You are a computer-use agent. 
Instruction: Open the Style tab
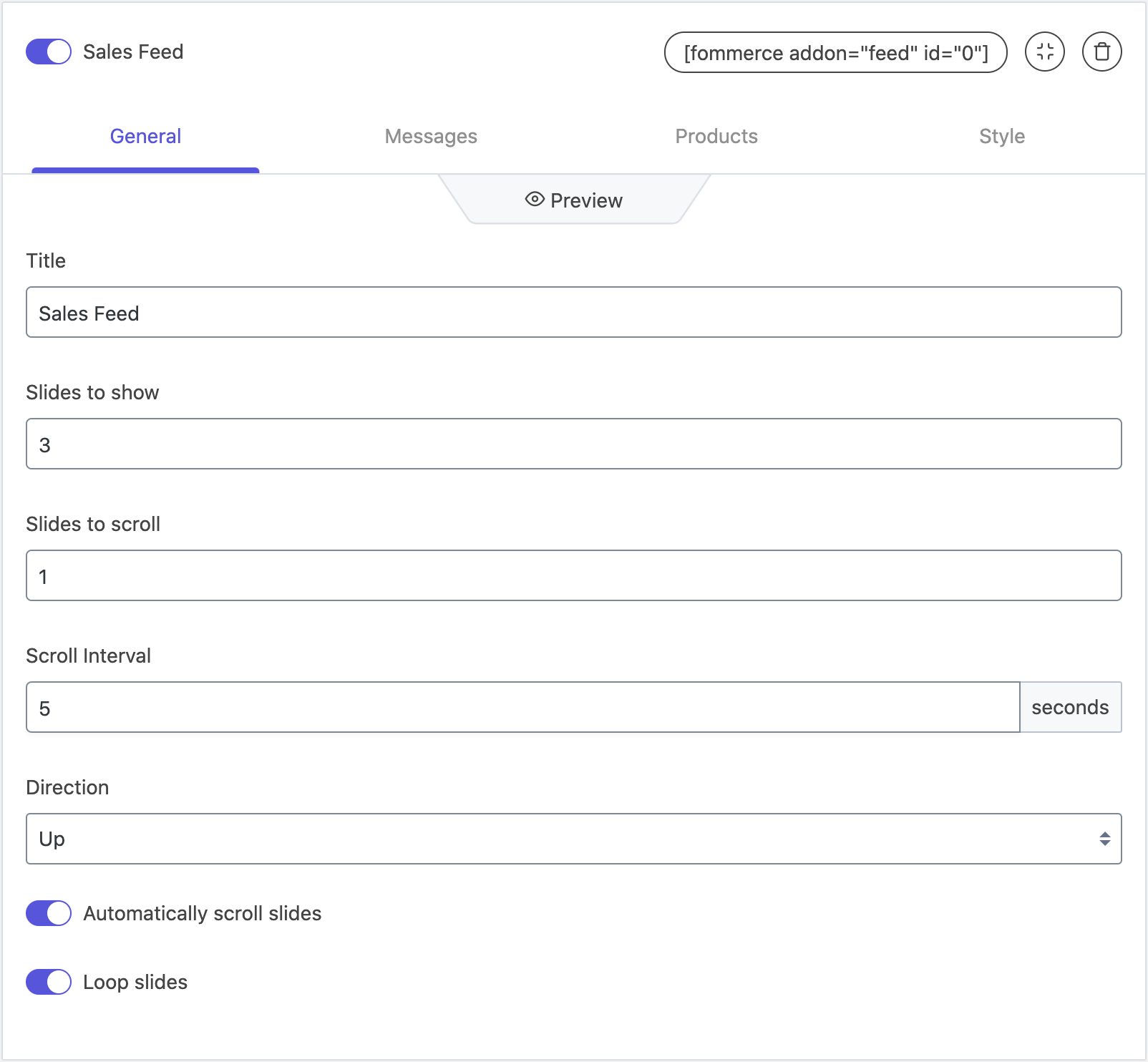pos(1002,136)
